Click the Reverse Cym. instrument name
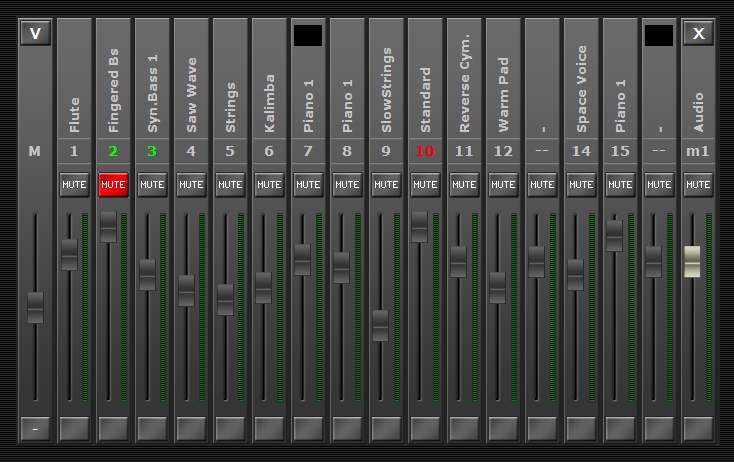 pos(464,83)
